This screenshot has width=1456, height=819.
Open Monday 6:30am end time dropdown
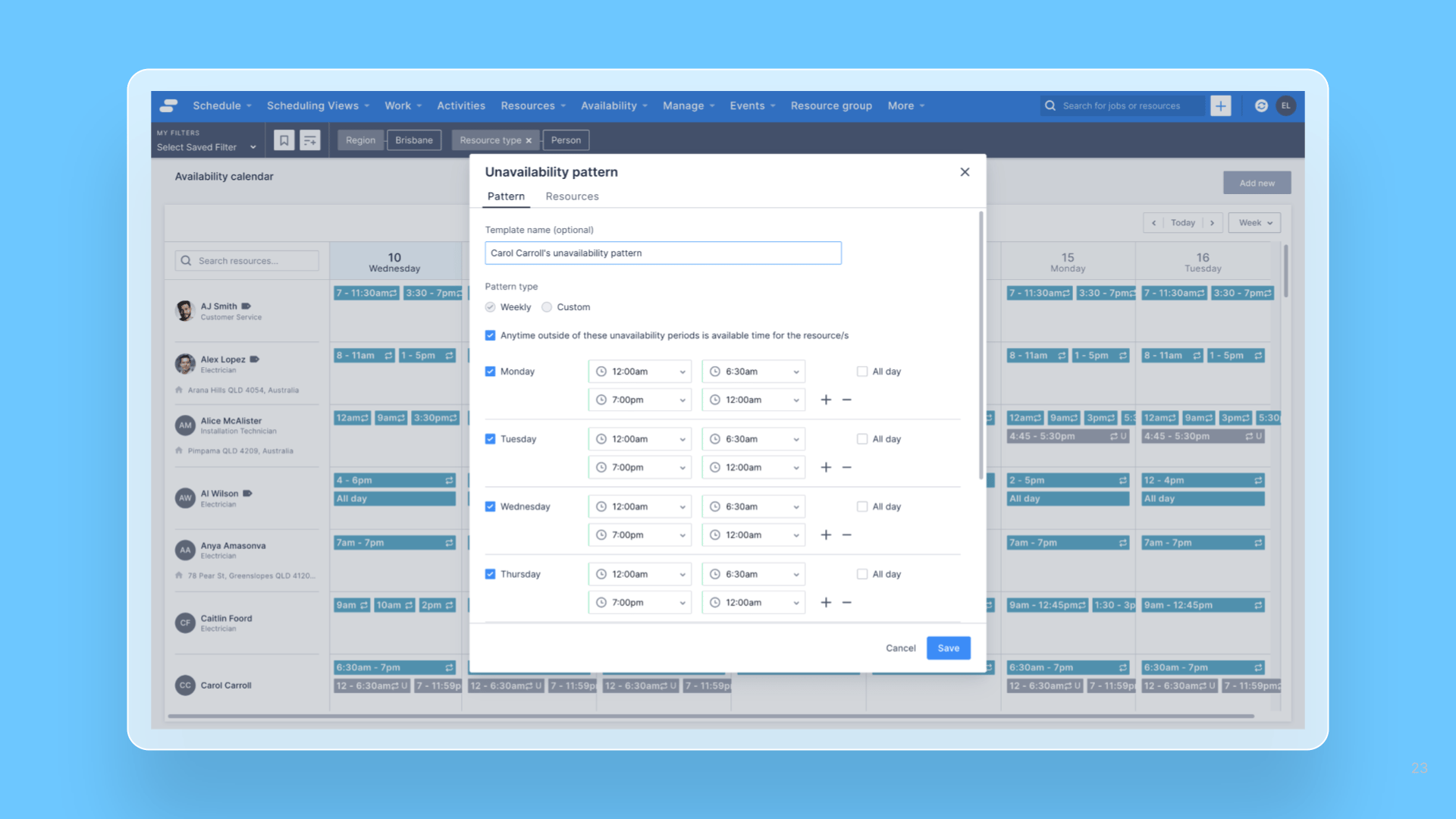click(x=754, y=372)
